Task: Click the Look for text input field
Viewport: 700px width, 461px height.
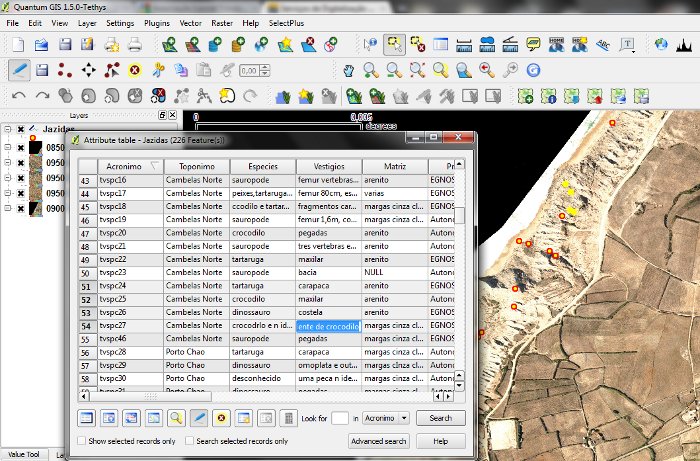Action: coord(339,418)
